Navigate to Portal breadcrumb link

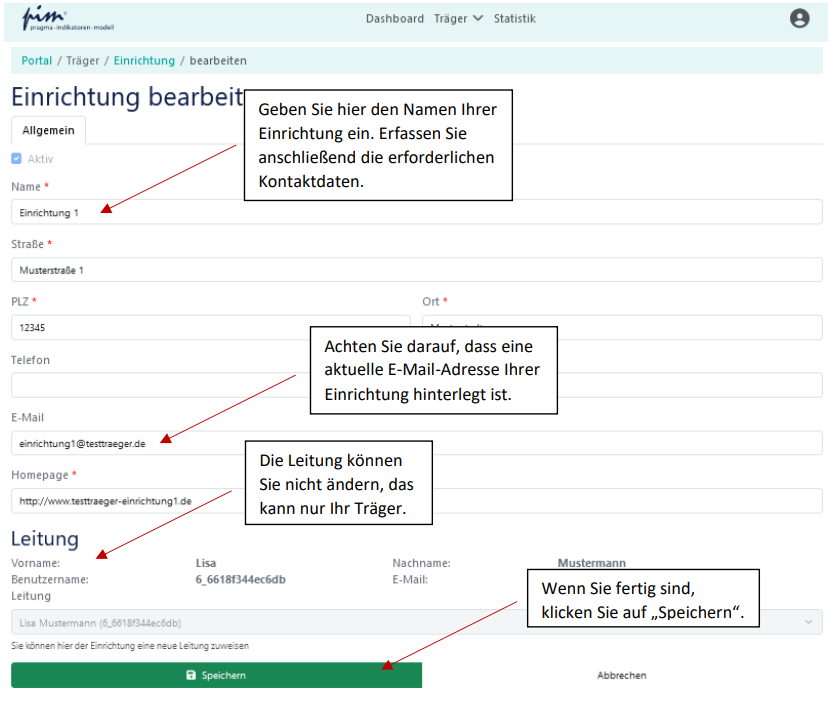pos(37,61)
